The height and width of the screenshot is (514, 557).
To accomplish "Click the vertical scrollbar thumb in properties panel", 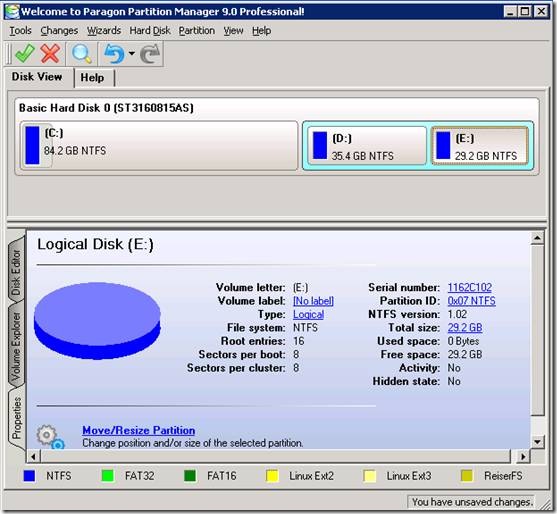I will [x=537, y=330].
